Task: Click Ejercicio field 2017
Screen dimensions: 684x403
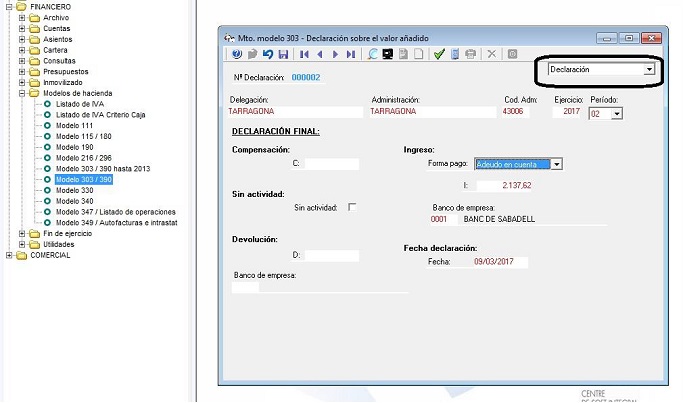Action: tap(567, 112)
